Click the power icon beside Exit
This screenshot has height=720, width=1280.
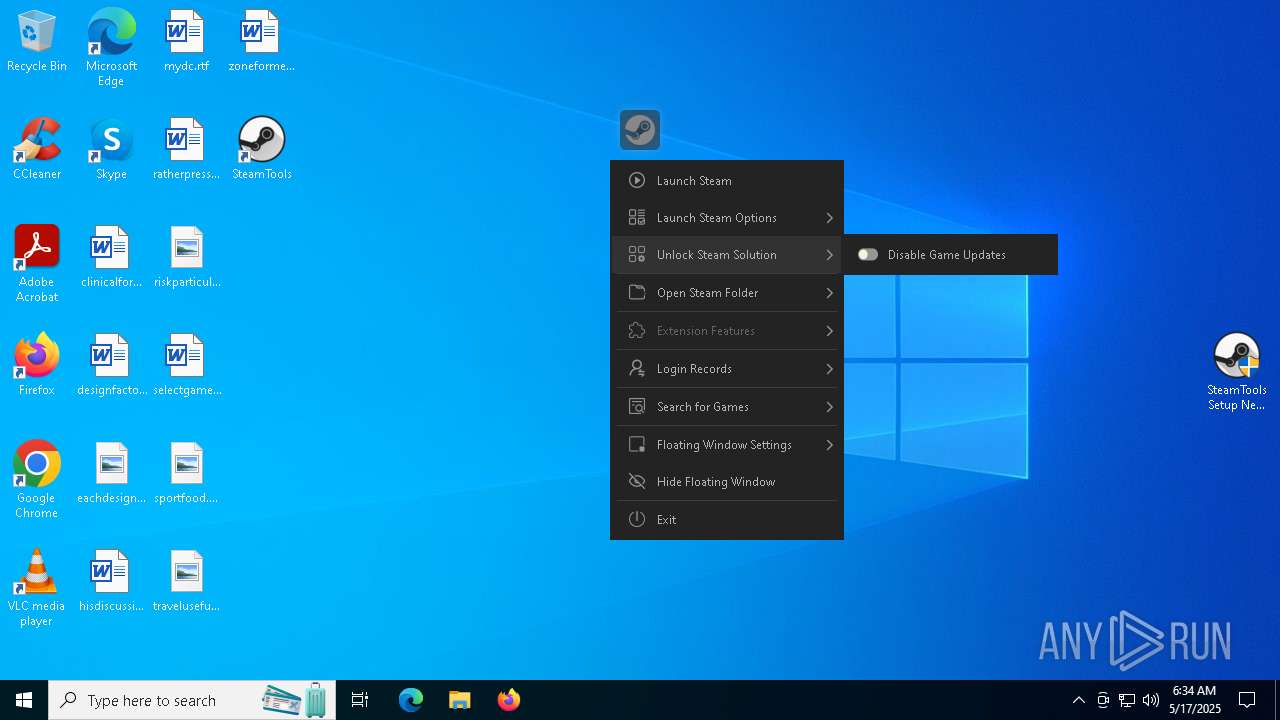point(636,519)
